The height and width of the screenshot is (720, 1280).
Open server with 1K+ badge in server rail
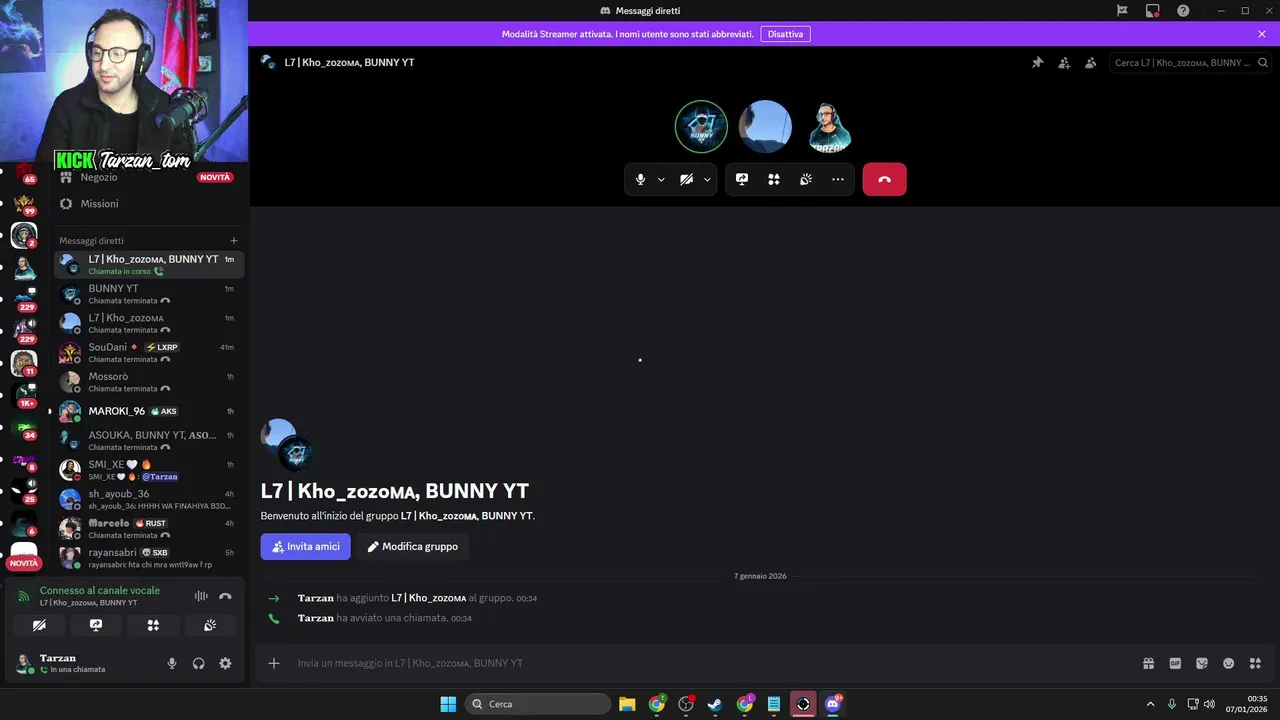pyautogui.click(x=24, y=396)
